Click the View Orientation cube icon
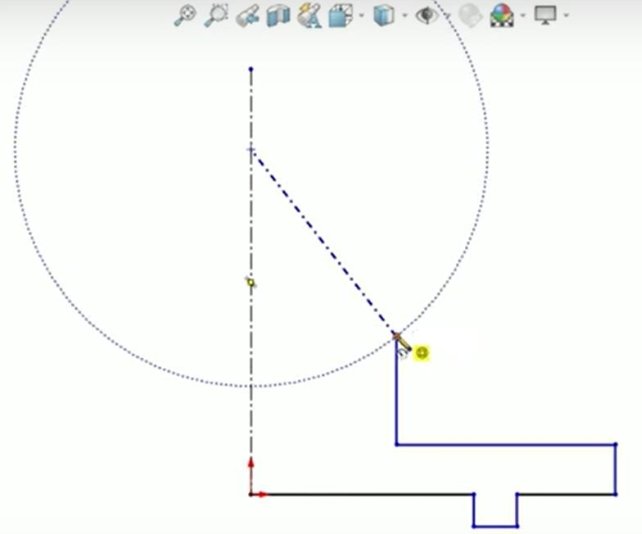 pyautogui.click(x=341, y=16)
